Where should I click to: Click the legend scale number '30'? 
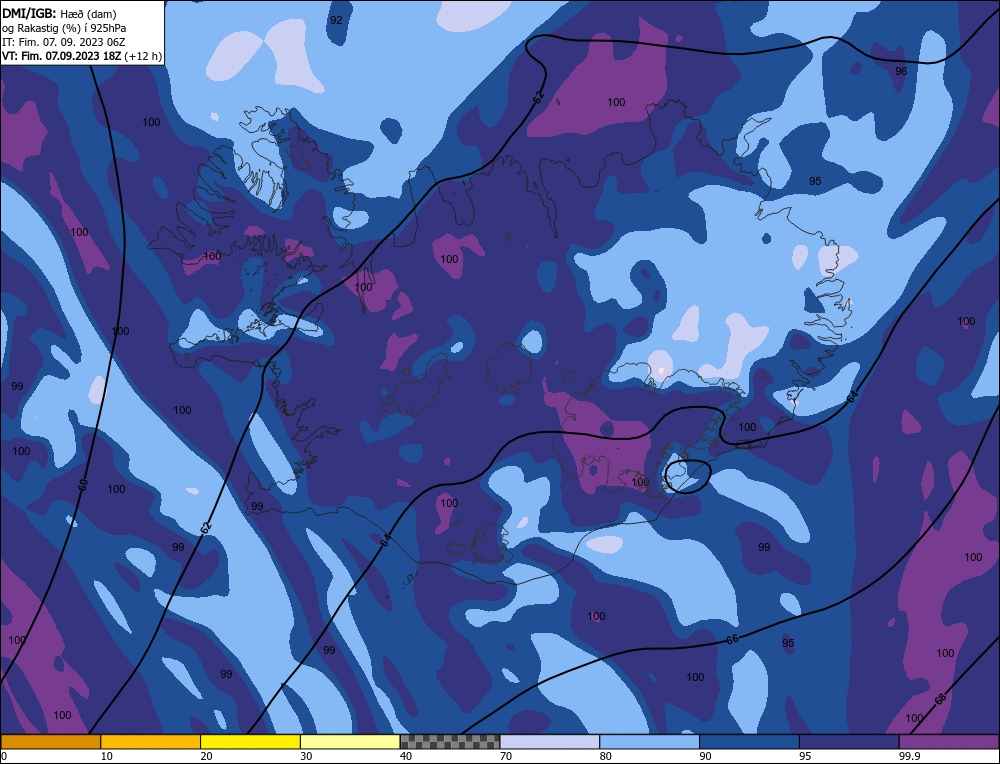coord(306,756)
